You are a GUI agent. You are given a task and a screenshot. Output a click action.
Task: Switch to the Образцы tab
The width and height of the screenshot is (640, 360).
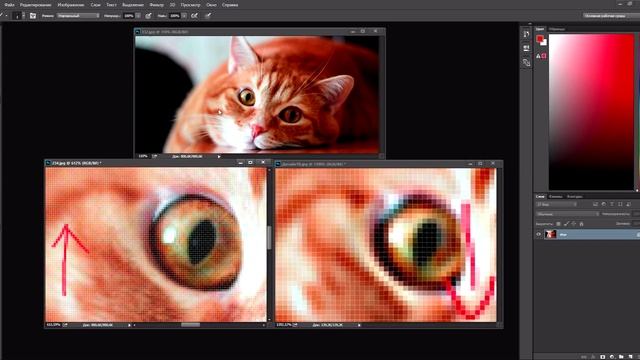[x=557, y=29]
